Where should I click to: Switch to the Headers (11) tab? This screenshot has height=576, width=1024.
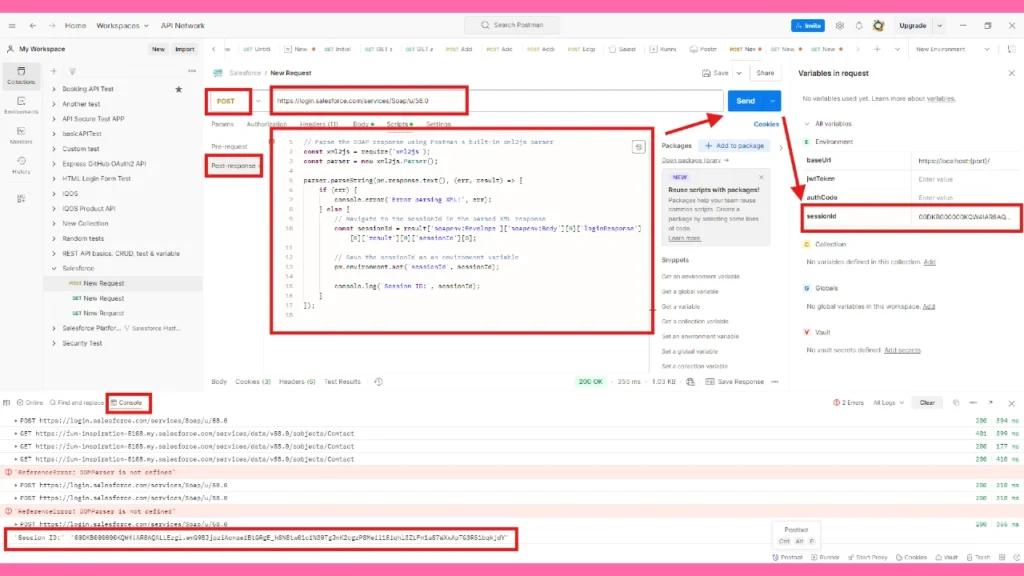point(317,124)
